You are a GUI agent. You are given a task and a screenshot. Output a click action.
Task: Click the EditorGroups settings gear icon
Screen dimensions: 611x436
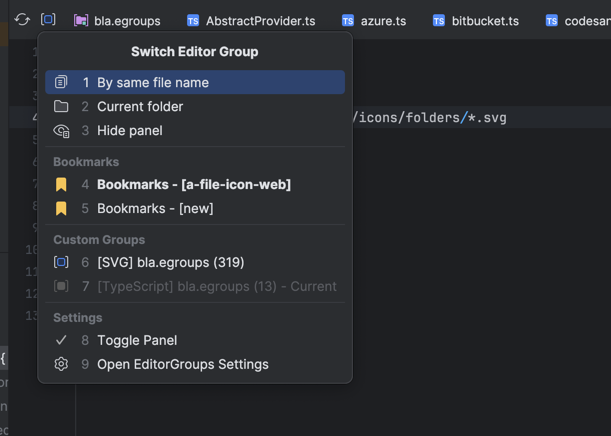click(61, 364)
